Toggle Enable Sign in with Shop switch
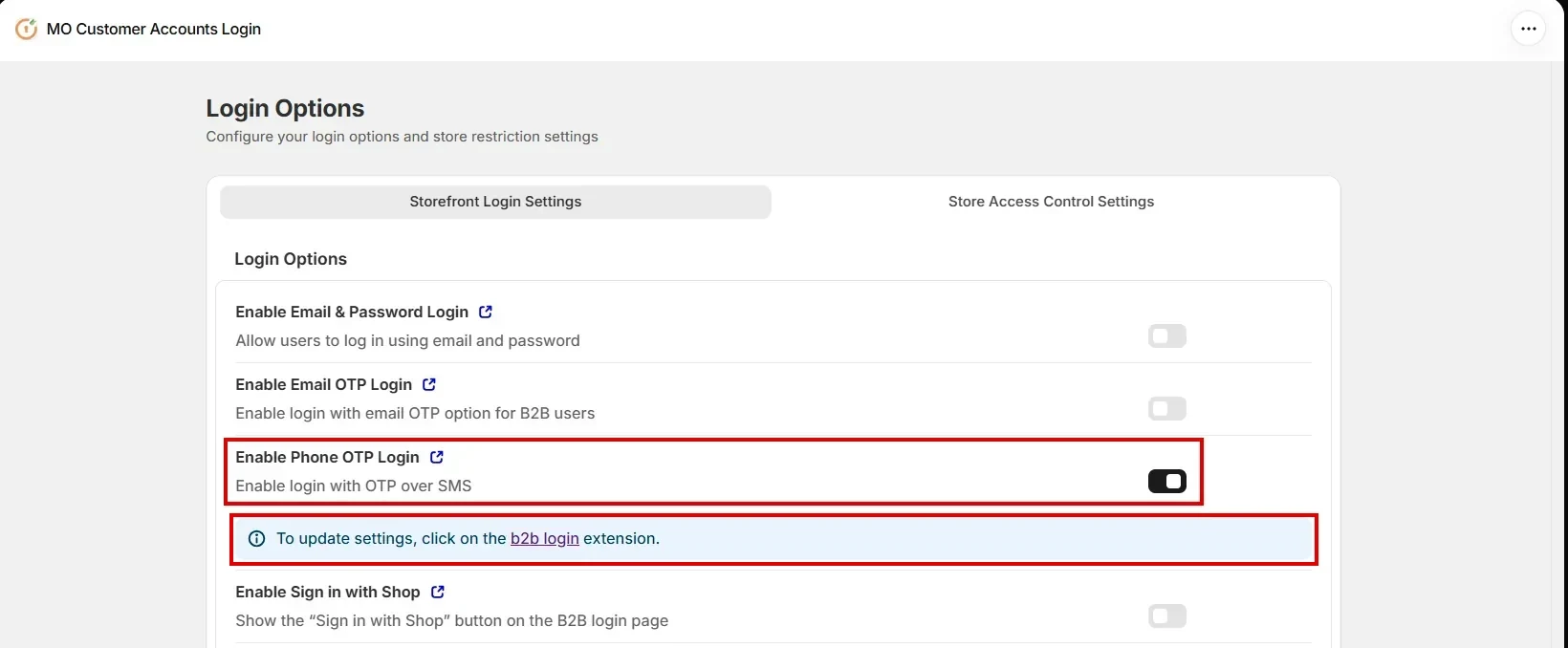The width and height of the screenshot is (1568, 648). click(1166, 616)
